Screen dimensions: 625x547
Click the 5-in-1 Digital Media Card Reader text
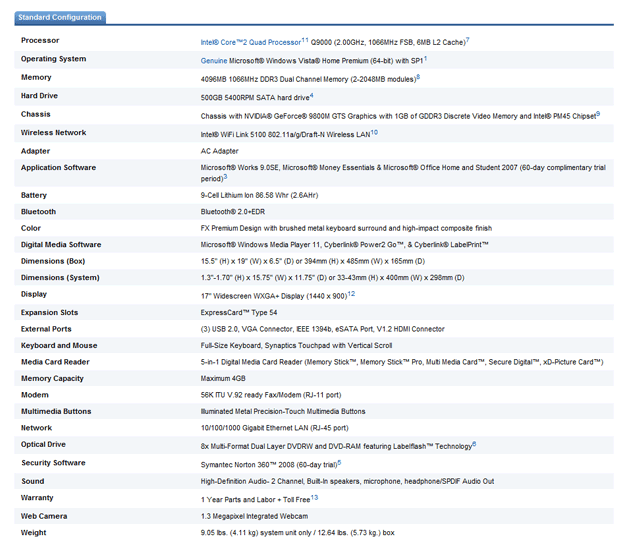coord(402,362)
